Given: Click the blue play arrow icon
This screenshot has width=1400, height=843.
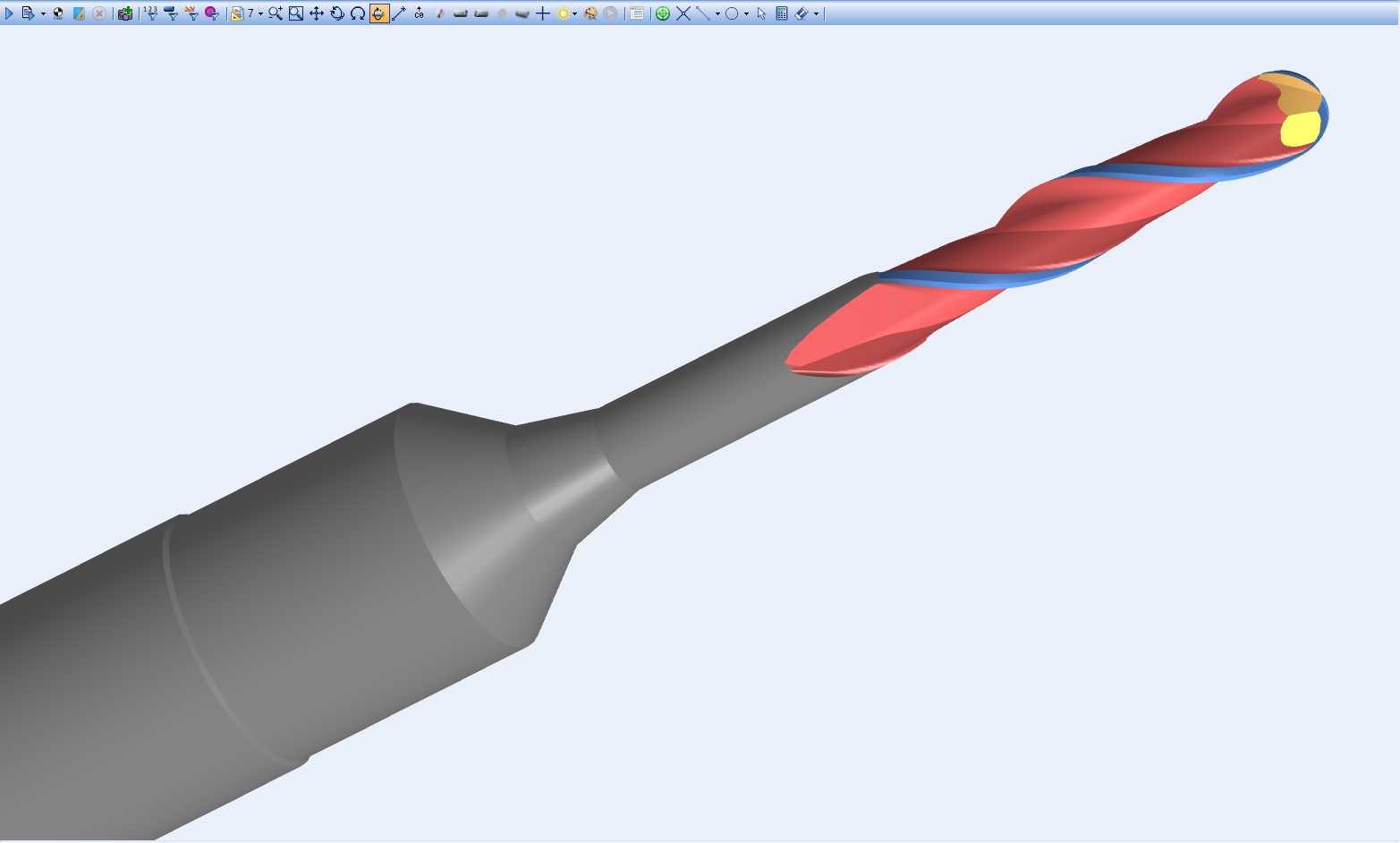Looking at the screenshot, I should [x=10, y=13].
